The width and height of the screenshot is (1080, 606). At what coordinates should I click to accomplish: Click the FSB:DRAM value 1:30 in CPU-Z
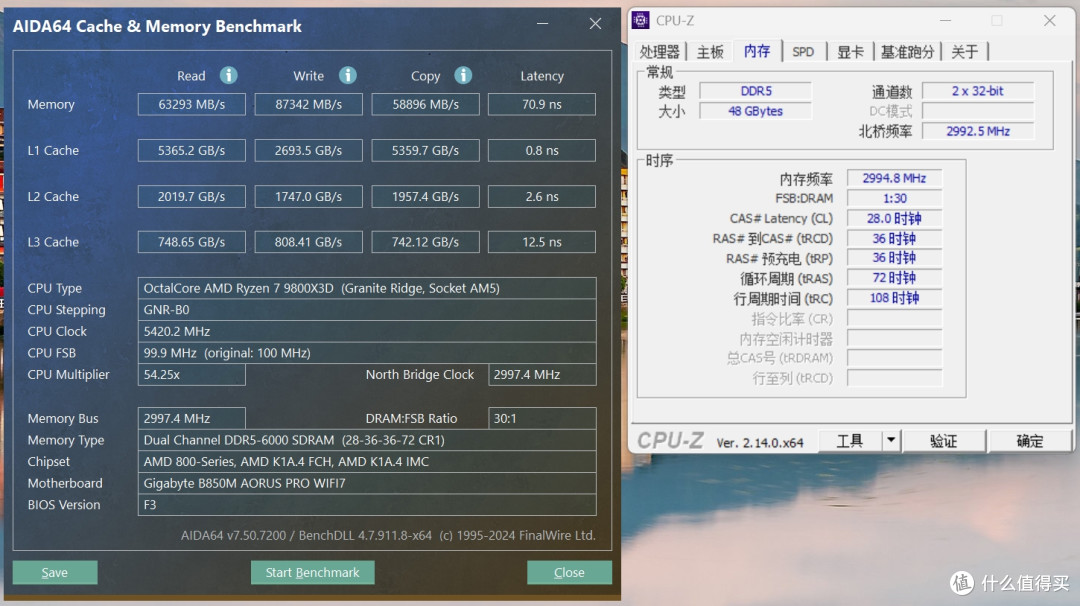pyautogui.click(x=894, y=198)
